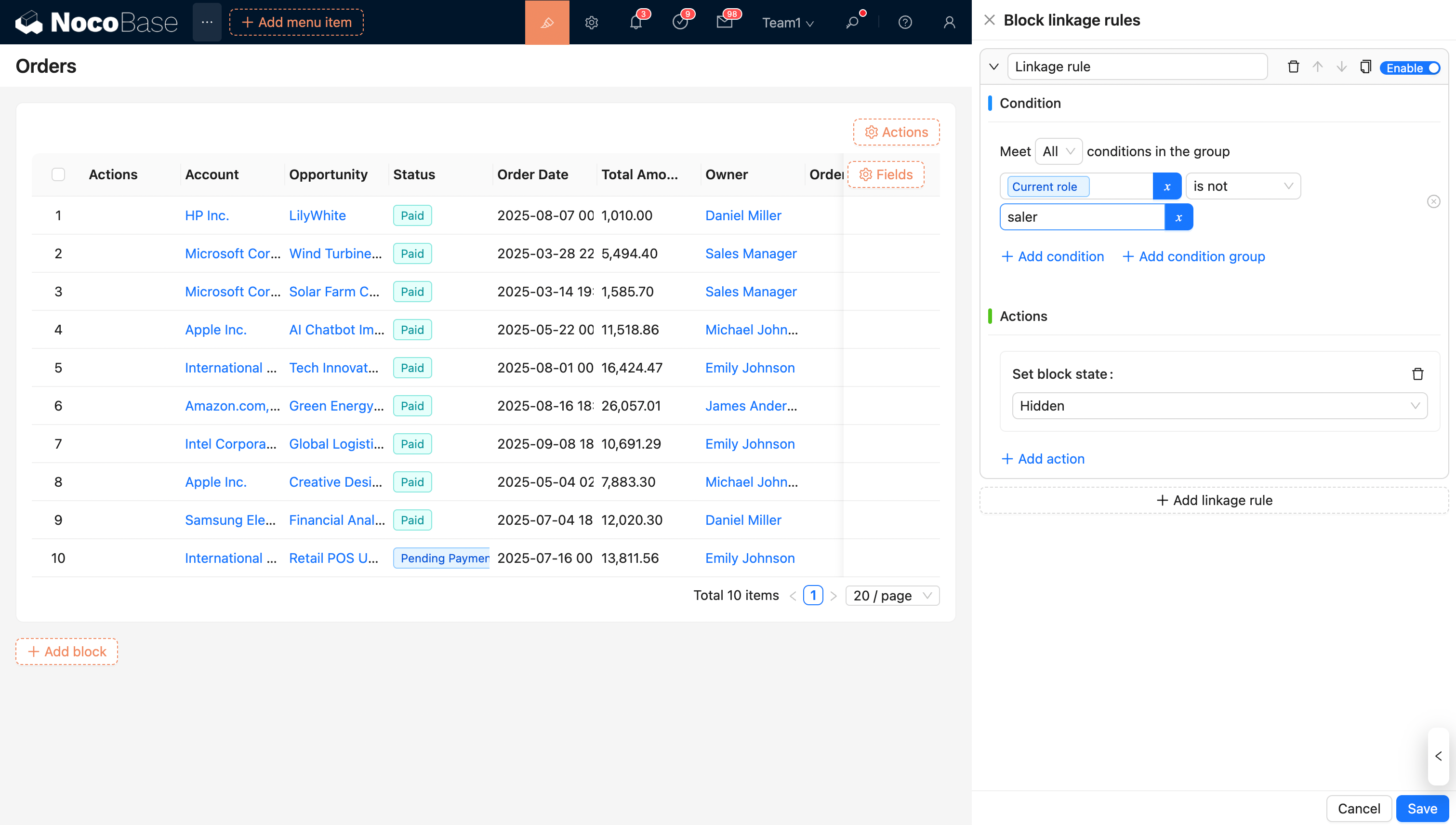
Task: Open the mail inbox icon
Action: pos(724,23)
